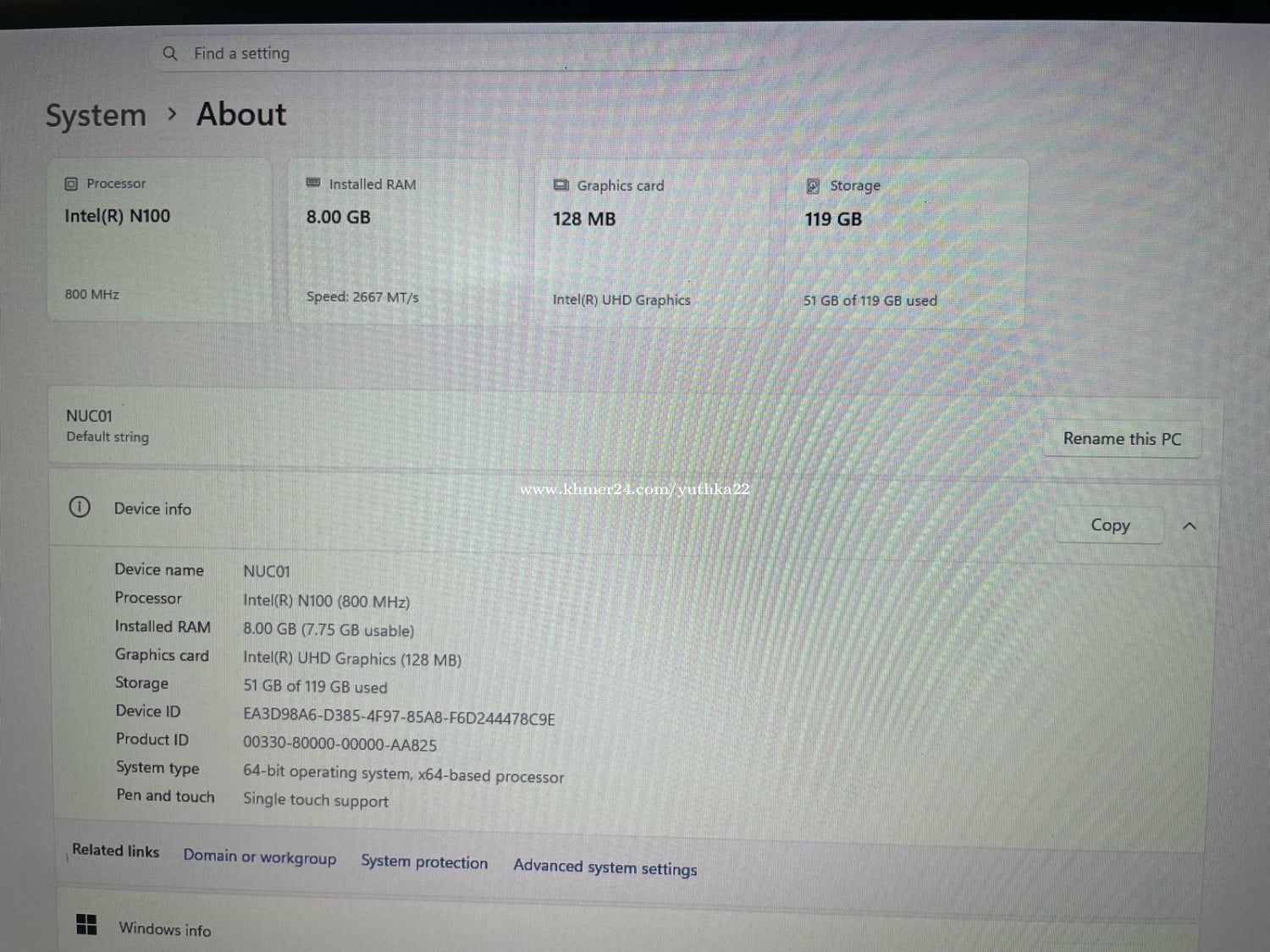This screenshot has height=952, width=1270.
Task: Go back to System breadcrumb
Action: [96, 115]
